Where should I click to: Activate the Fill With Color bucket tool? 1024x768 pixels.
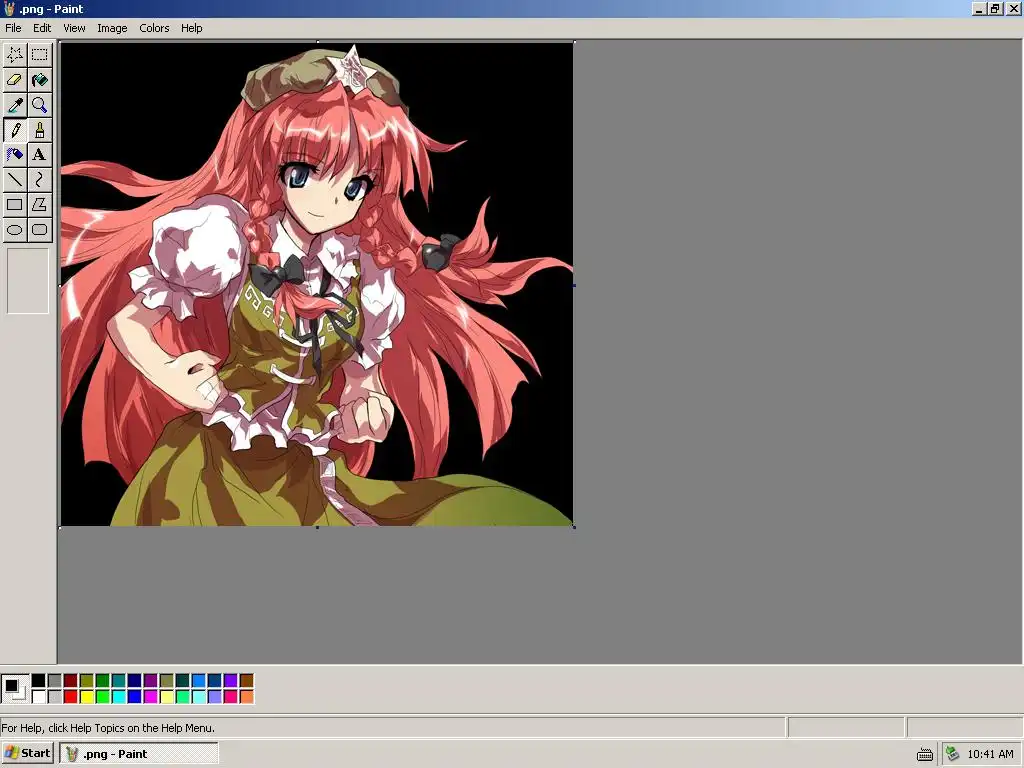(x=40, y=80)
